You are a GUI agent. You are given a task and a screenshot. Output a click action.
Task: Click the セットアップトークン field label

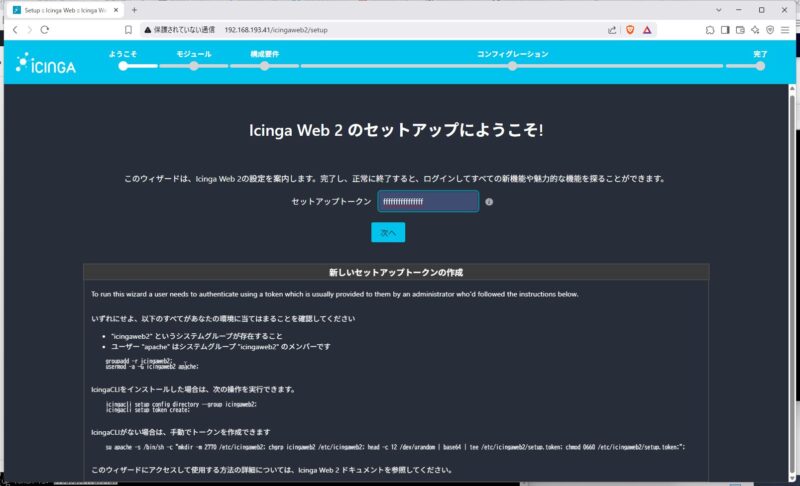tap(331, 201)
